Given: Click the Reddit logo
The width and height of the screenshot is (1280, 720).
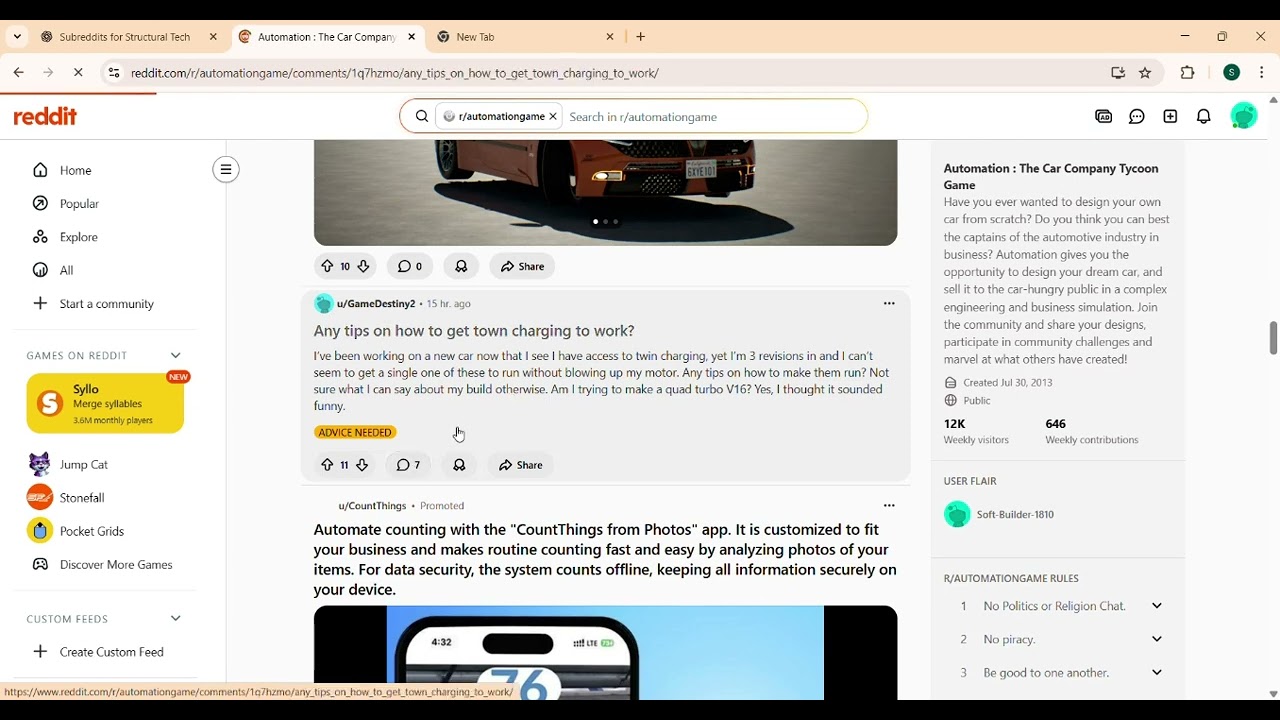Looking at the screenshot, I should tap(45, 116).
